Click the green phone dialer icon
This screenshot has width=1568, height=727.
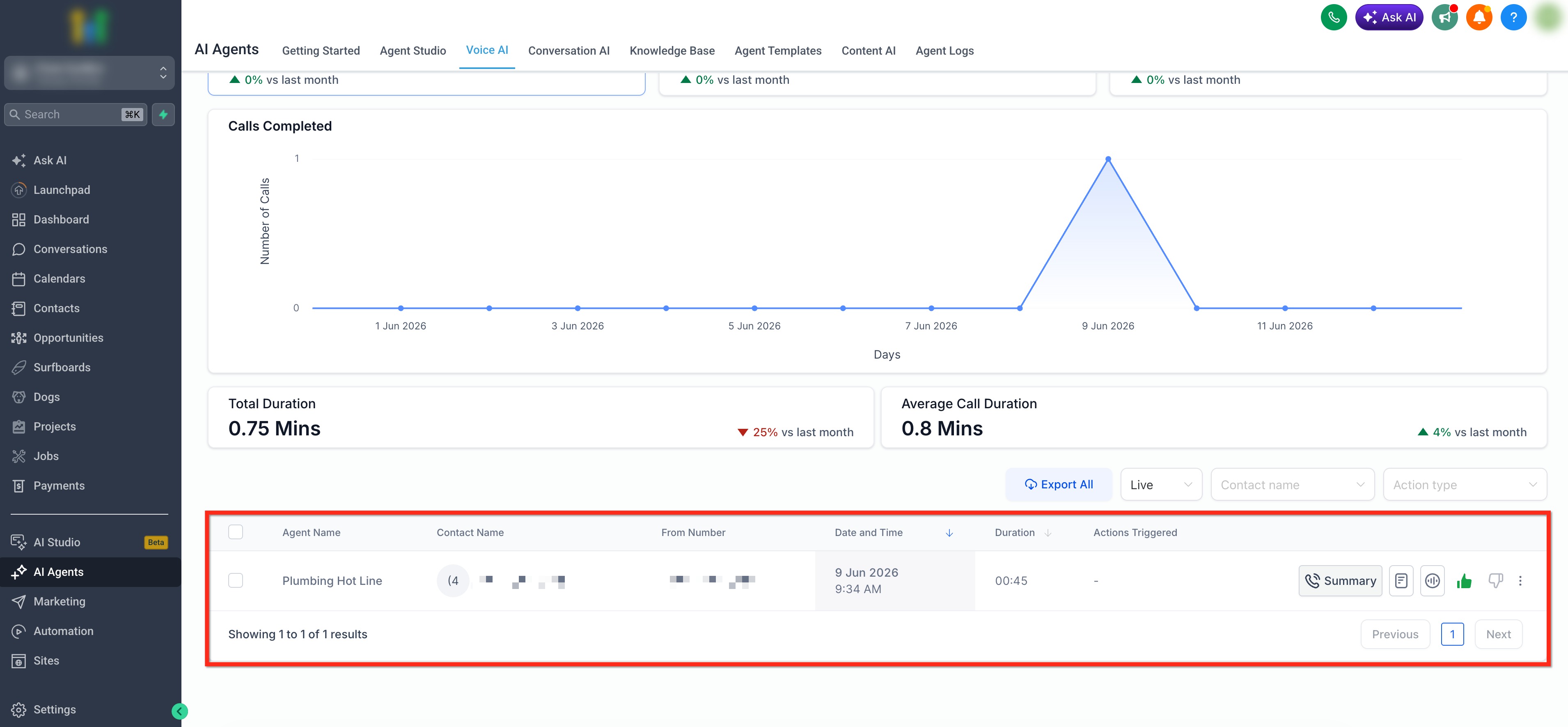click(x=1333, y=17)
